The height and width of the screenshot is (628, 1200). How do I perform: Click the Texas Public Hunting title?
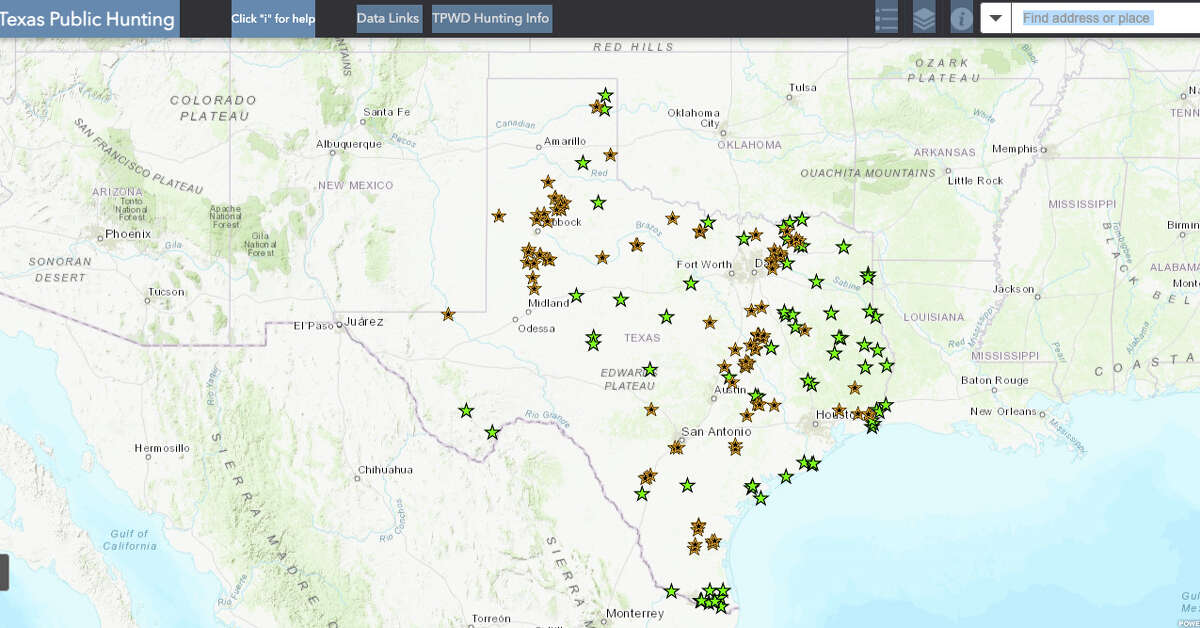pos(88,19)
